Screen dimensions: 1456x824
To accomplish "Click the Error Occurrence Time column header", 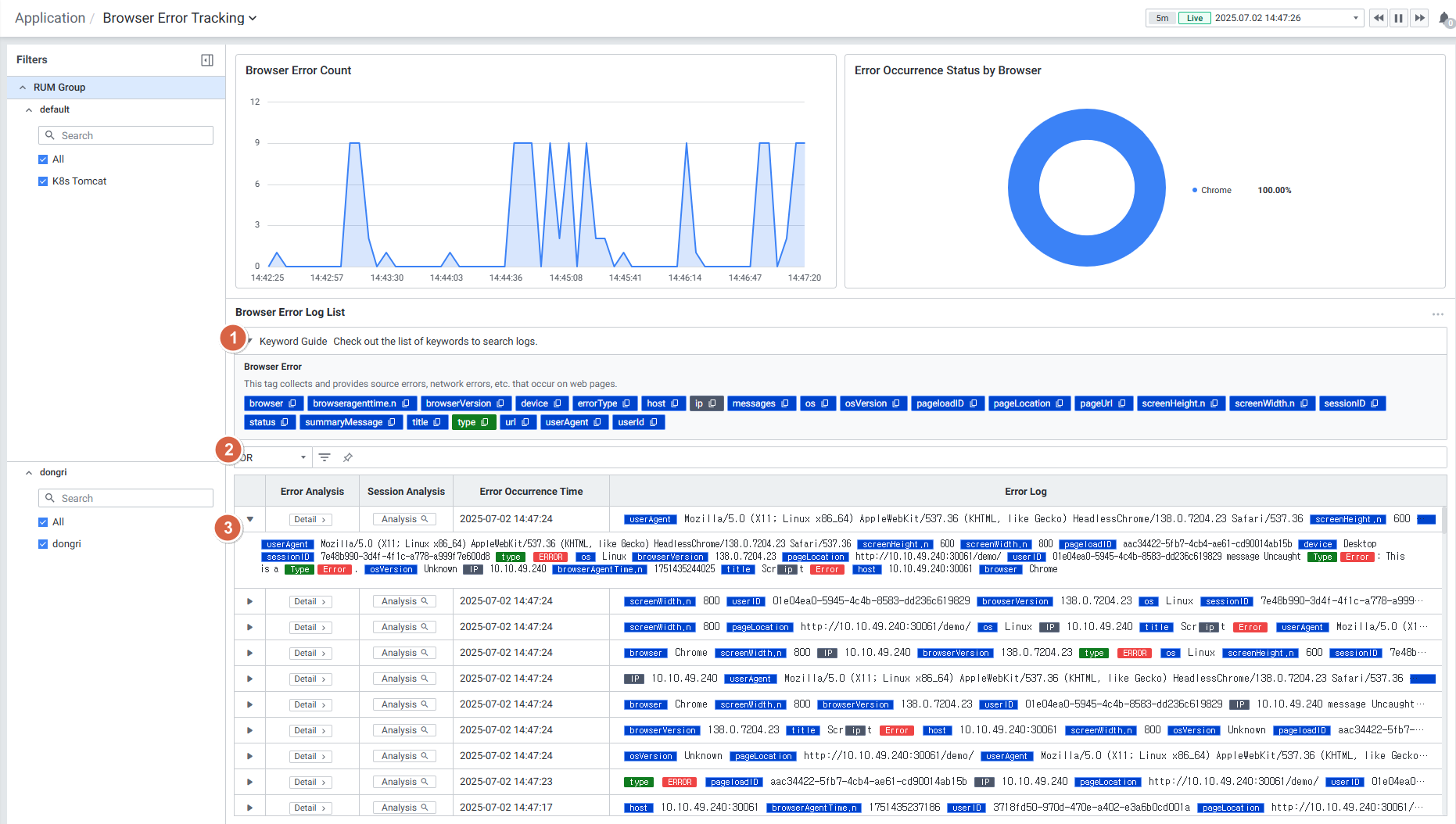I will (531, 491).
